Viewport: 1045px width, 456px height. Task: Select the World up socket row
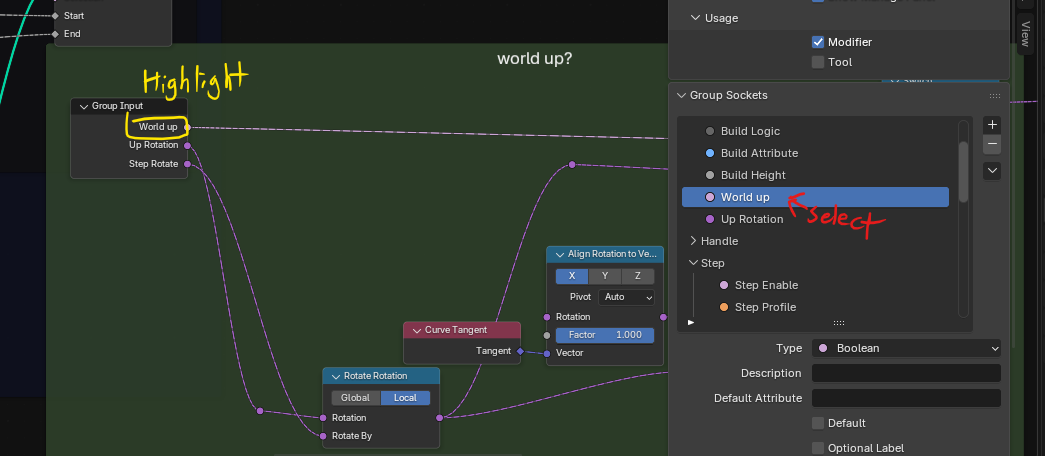click(815, 197)
